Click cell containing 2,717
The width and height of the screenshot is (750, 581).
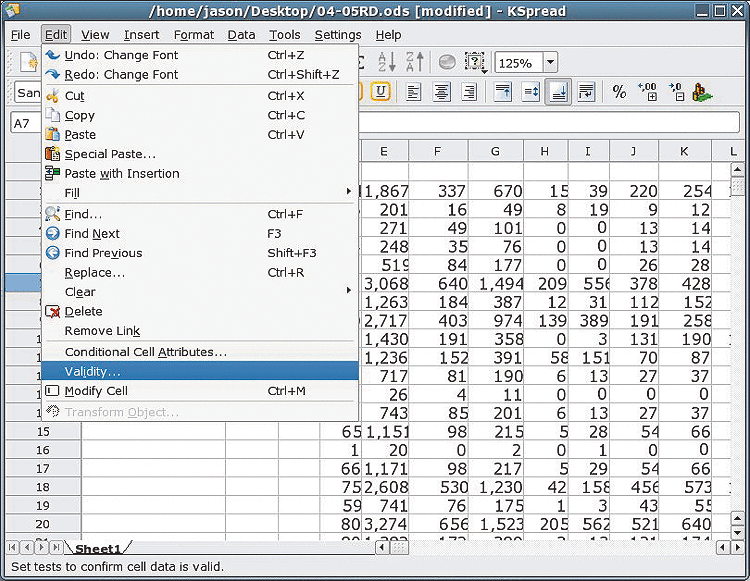coord(386,320)
